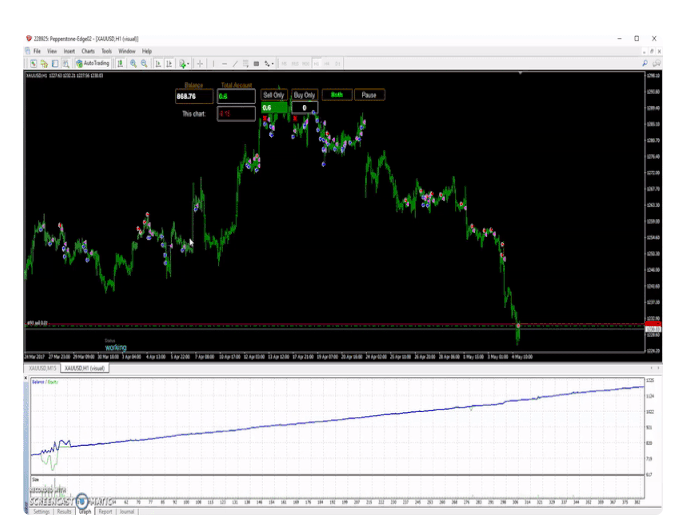Select the Arrows drawing tool
The height and width of the screenshot is (530, 679).
coord(267,64)
